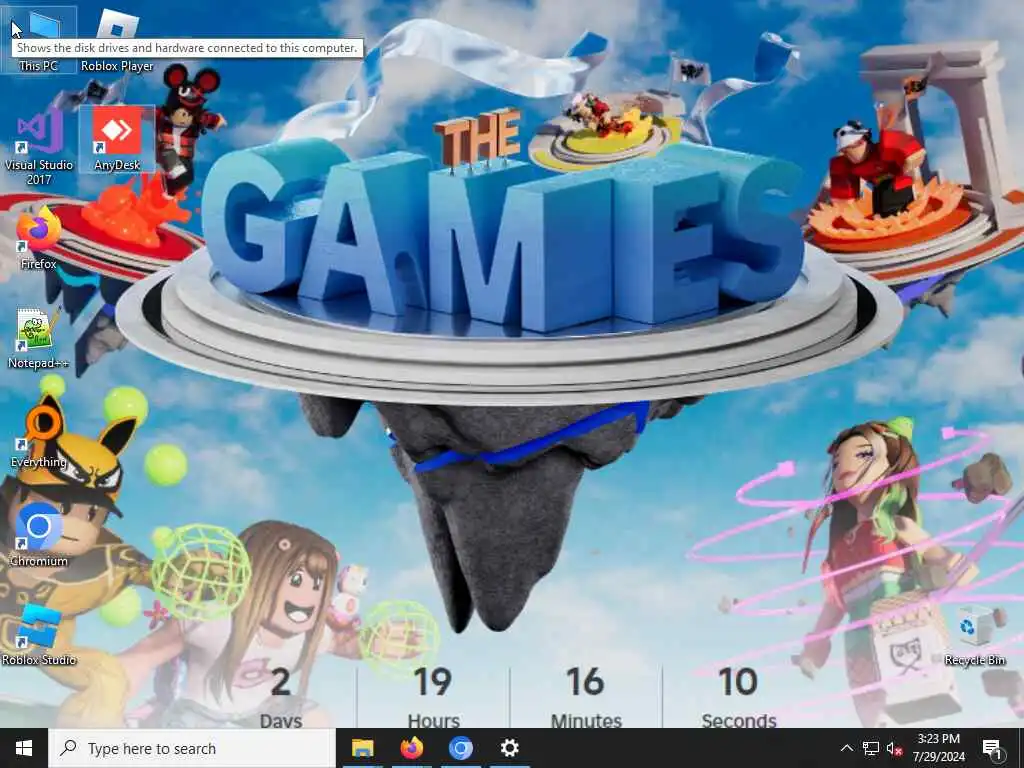Click the muted volume tray icon
The height and width of the screenshot is (768, 1024).
(894, 748)
